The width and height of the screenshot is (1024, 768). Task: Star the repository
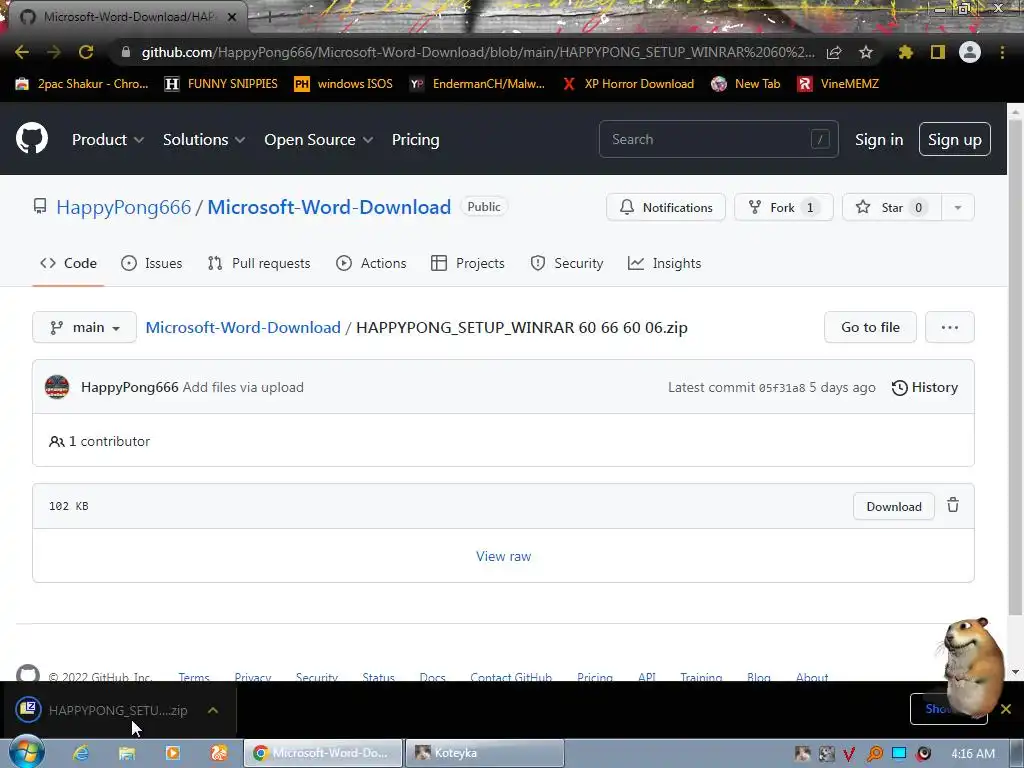pos(891,208)
